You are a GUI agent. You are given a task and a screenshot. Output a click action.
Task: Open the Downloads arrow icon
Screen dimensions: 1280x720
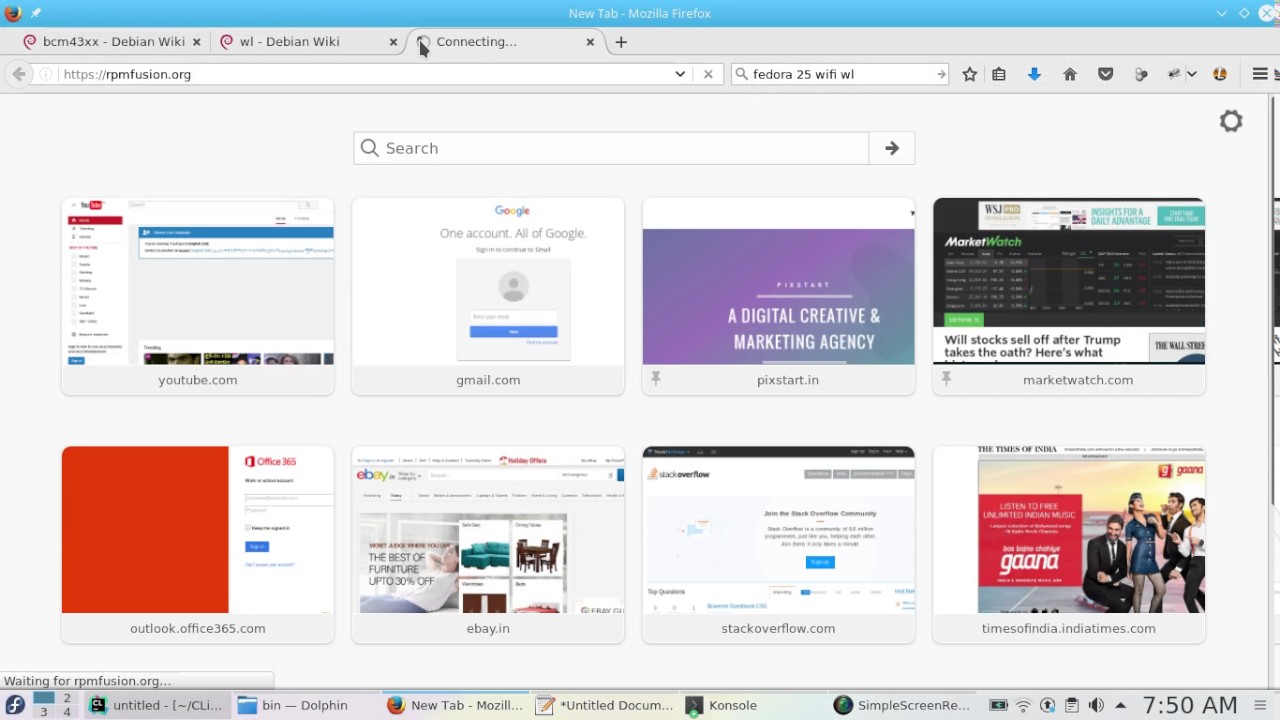click(1034, 74)
